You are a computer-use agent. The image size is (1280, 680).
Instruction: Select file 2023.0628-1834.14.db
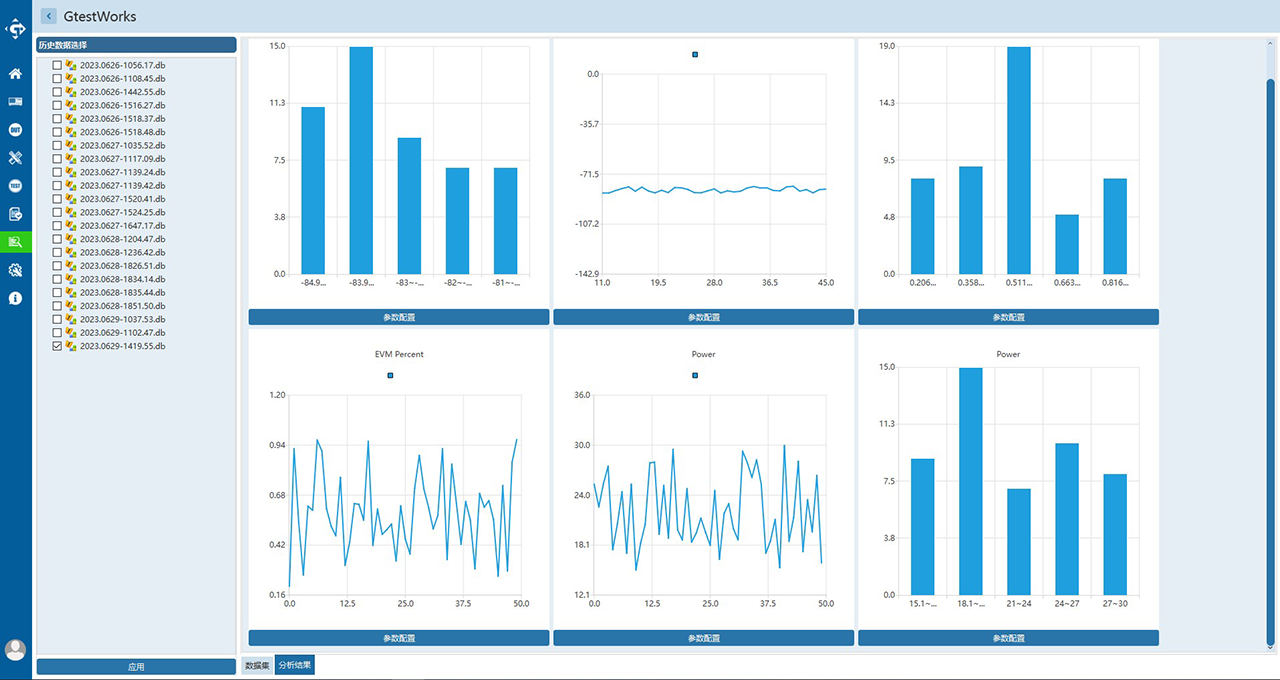(123, 279)
